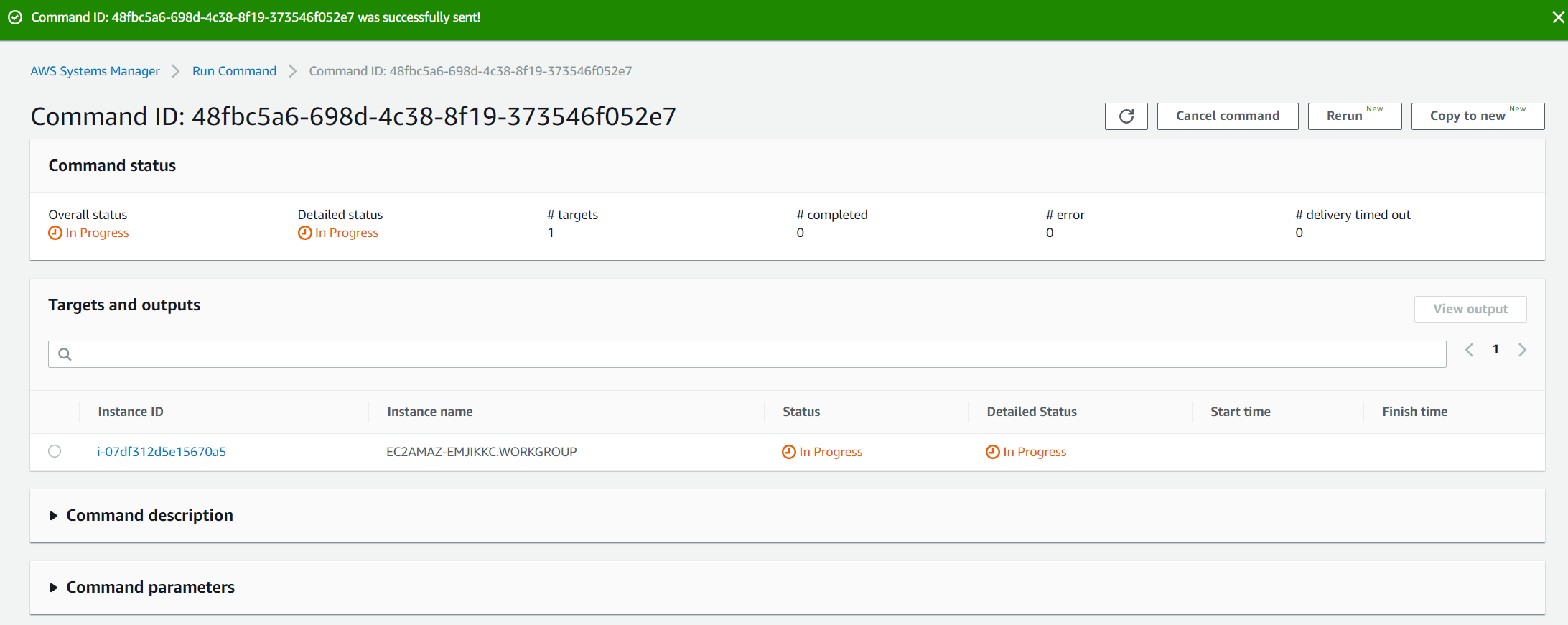Click the search magnifier icon
The height and width of the screenshot is (625, 1568).
click(65, 354)
